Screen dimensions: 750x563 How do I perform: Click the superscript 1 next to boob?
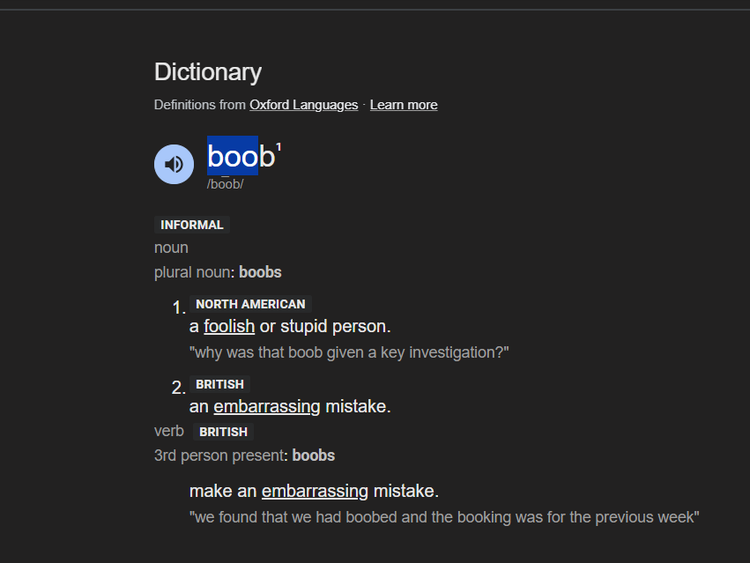(x=279, y=147)
